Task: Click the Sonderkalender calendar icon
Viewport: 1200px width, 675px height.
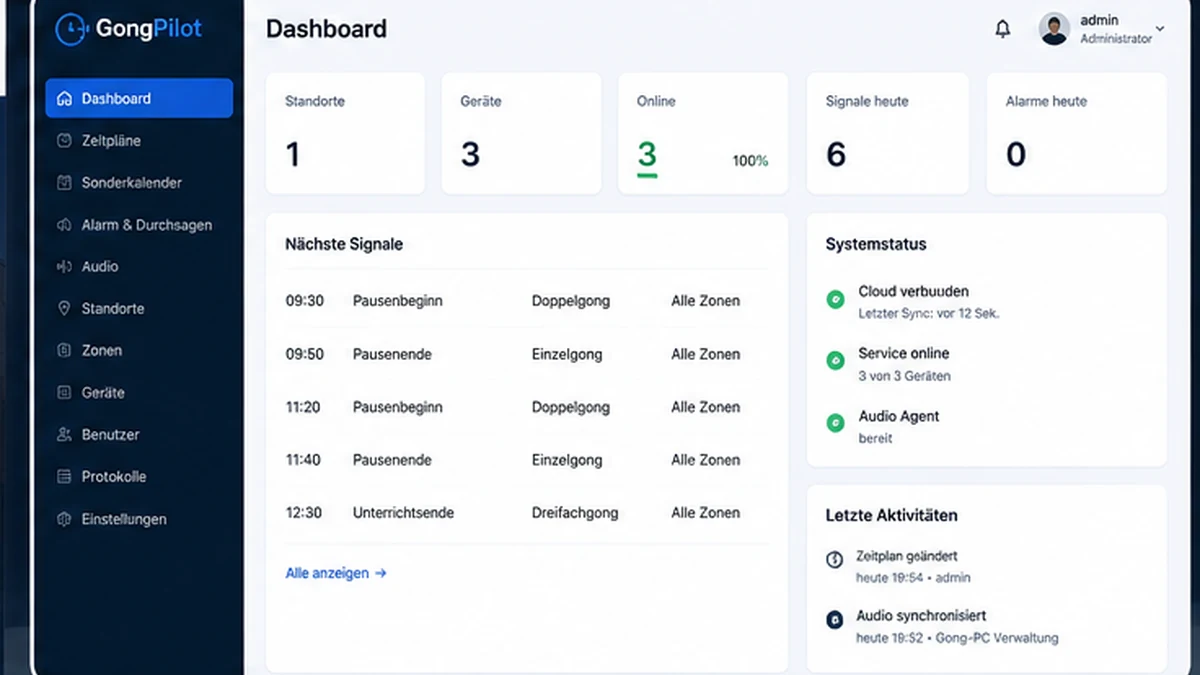Action: pyautogui.click(x=65, y=183)
